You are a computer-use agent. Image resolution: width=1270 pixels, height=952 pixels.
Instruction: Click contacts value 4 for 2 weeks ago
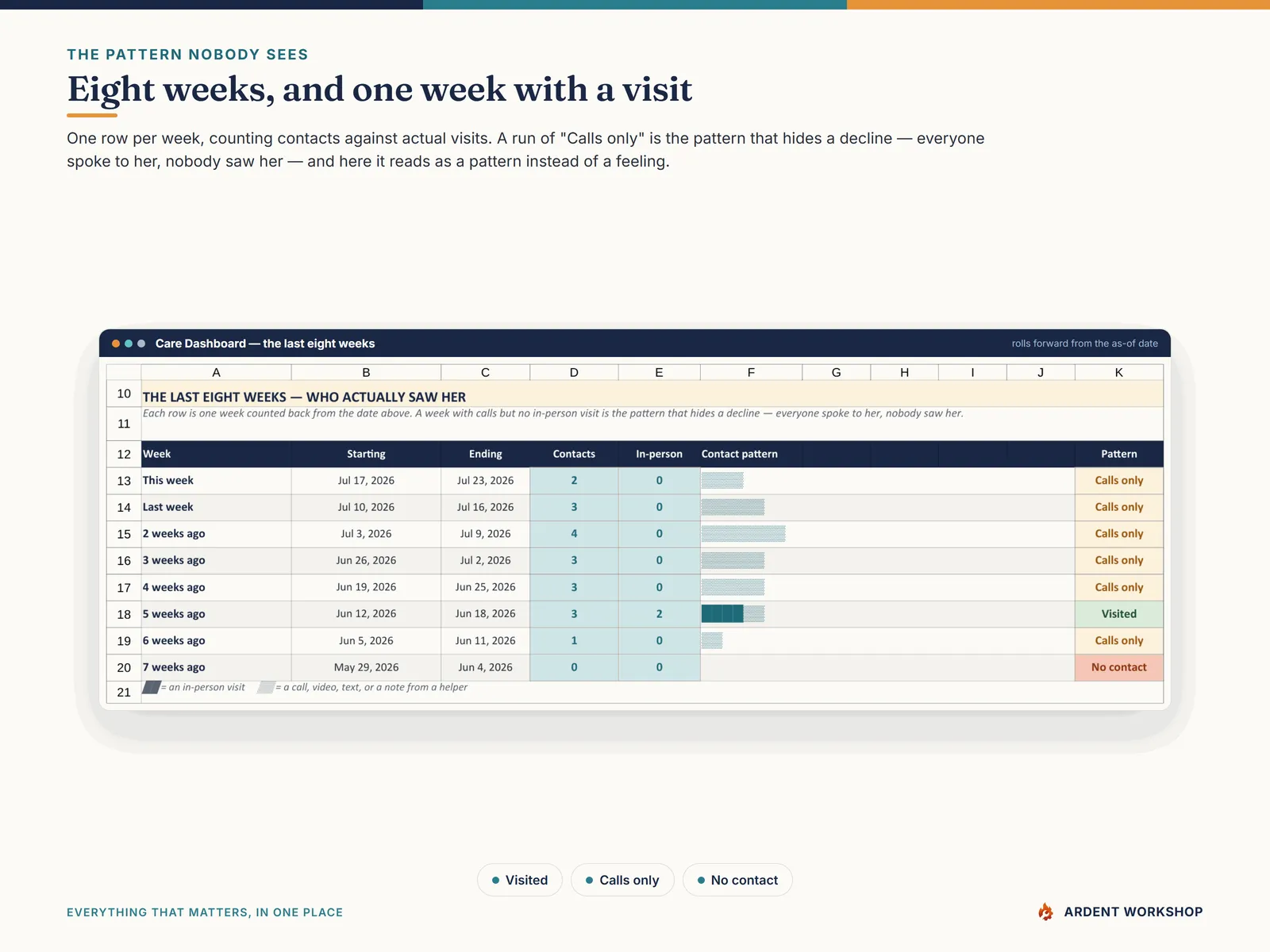[x=574, y=534]
